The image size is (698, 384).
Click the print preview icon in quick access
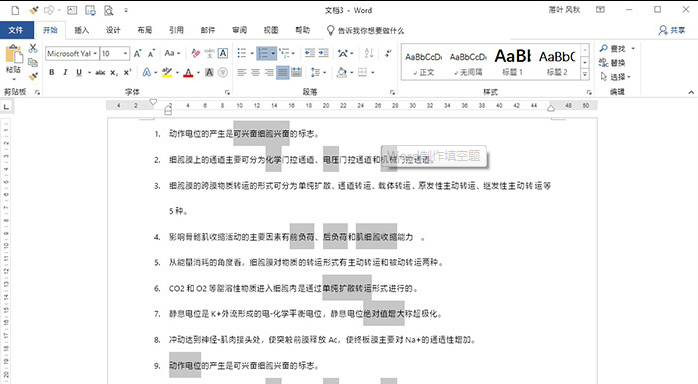tap(108, 10)
